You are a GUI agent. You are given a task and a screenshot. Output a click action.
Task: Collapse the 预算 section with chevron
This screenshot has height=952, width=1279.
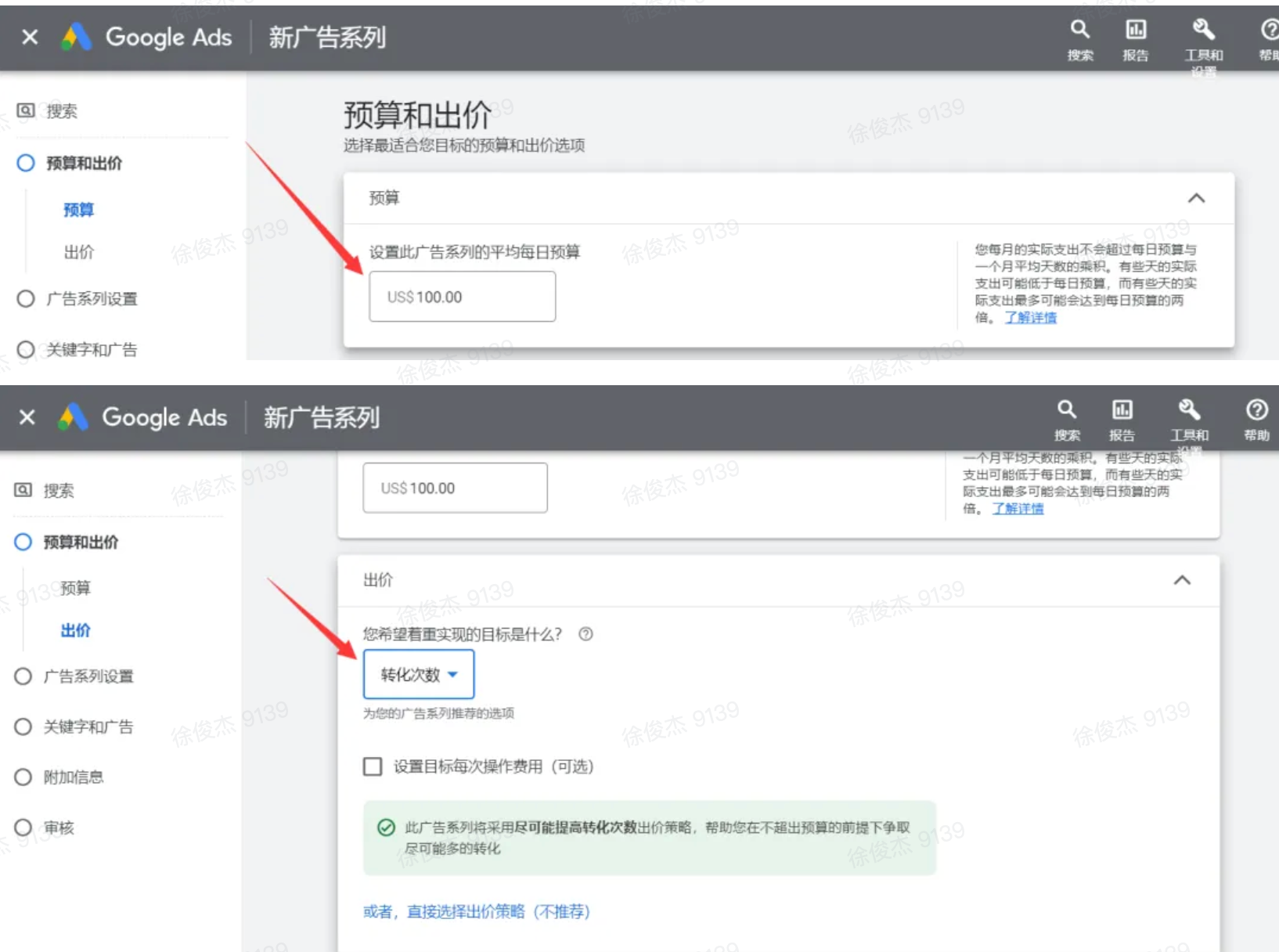(x=1196, y=198)
